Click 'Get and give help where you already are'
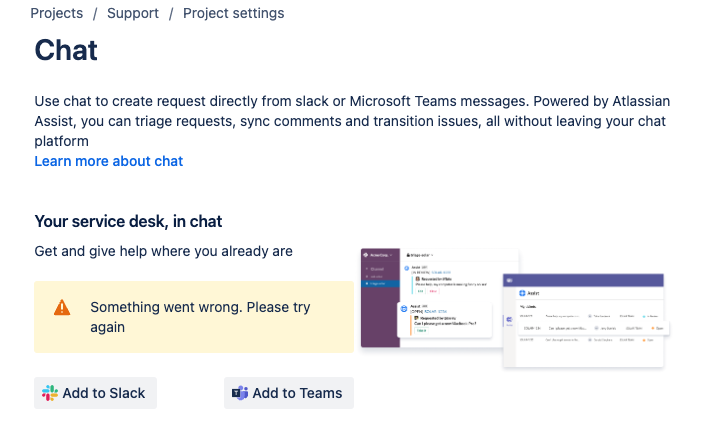This screenshot has width=722, height=436. pos(163,251)
